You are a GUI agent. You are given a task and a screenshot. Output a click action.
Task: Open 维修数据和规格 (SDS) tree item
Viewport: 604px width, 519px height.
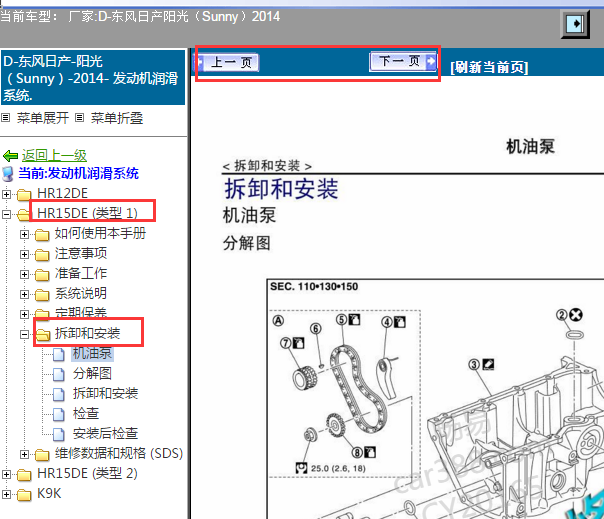pos(119,453)
